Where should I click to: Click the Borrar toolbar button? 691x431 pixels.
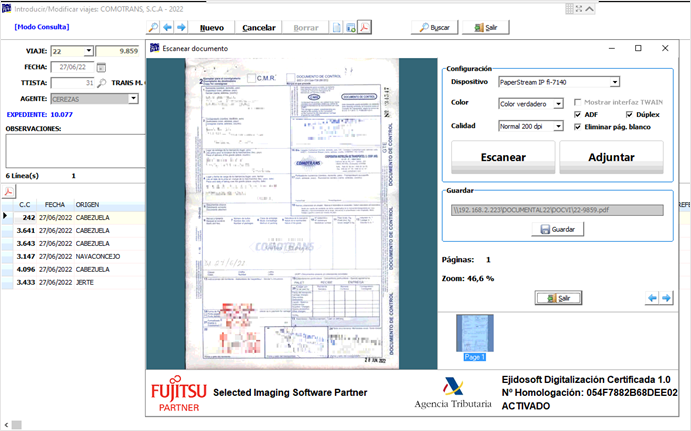tap(306, 27)
